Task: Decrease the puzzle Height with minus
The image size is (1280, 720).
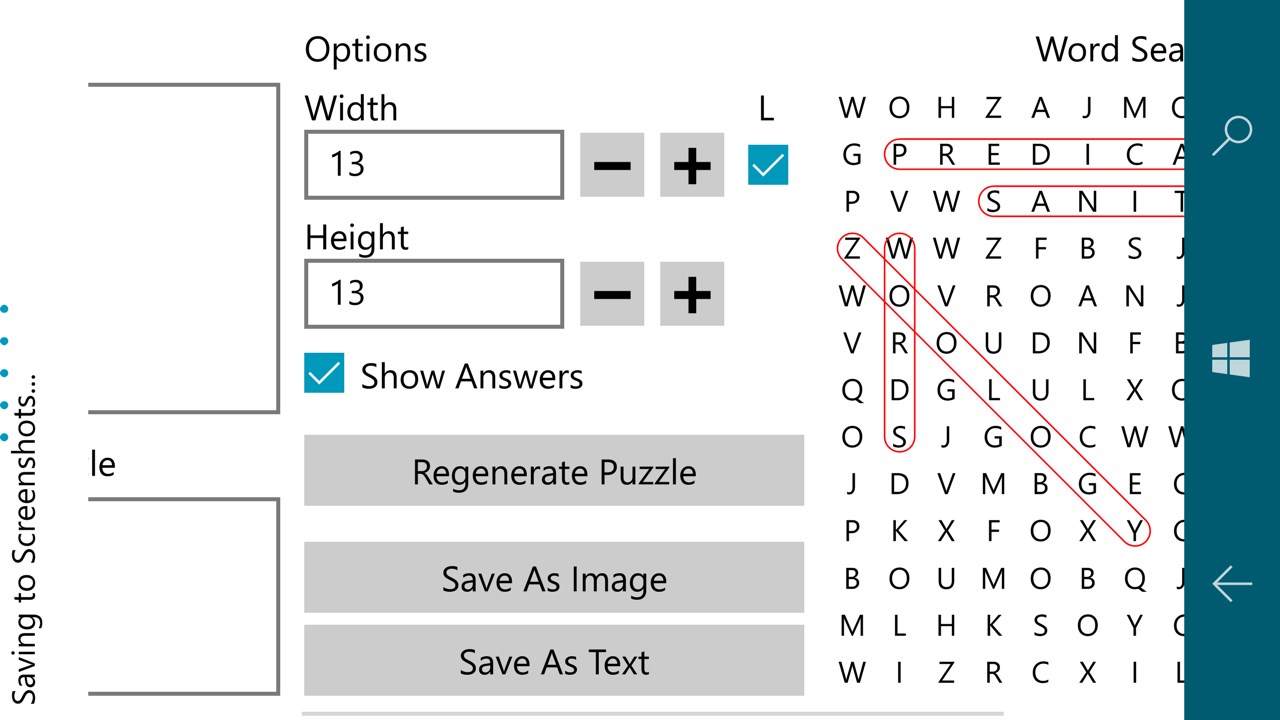Action: pos(611,294)
